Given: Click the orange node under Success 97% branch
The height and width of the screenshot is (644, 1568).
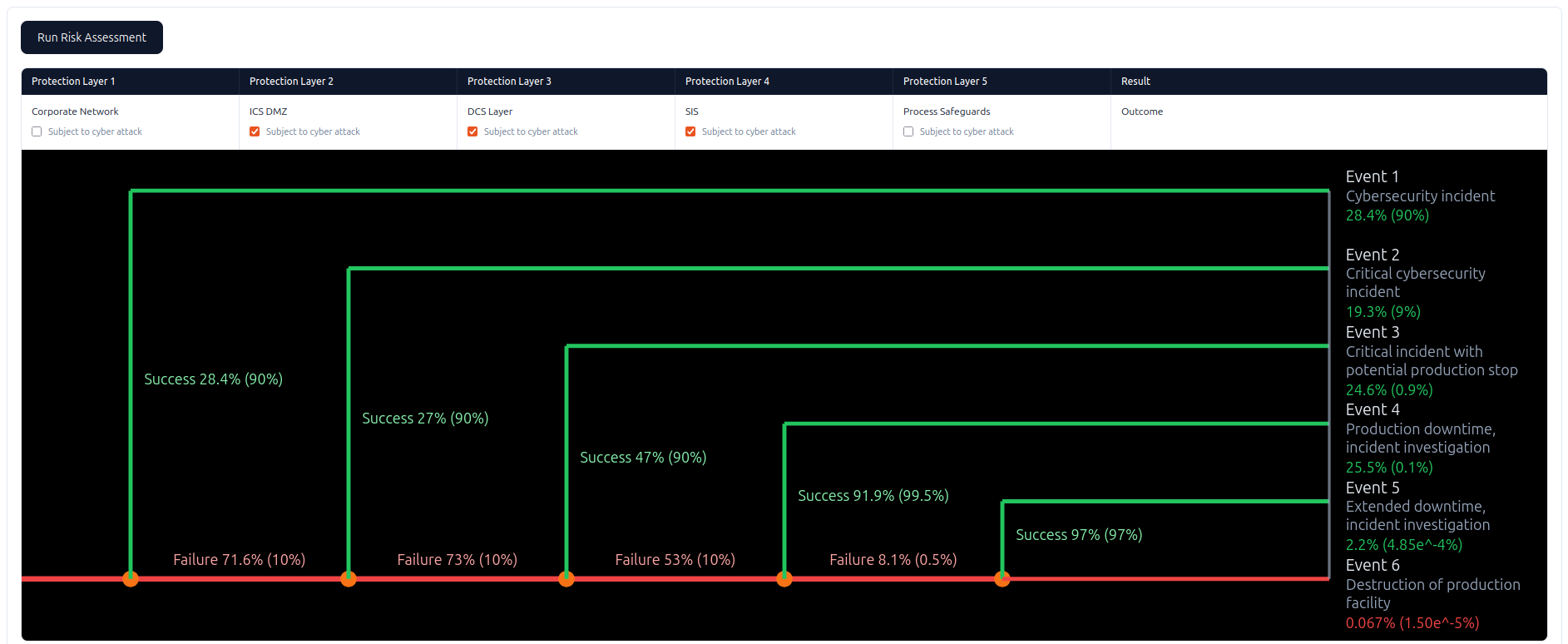Looking at the screenshot, I should click(x=1002, y=579).
